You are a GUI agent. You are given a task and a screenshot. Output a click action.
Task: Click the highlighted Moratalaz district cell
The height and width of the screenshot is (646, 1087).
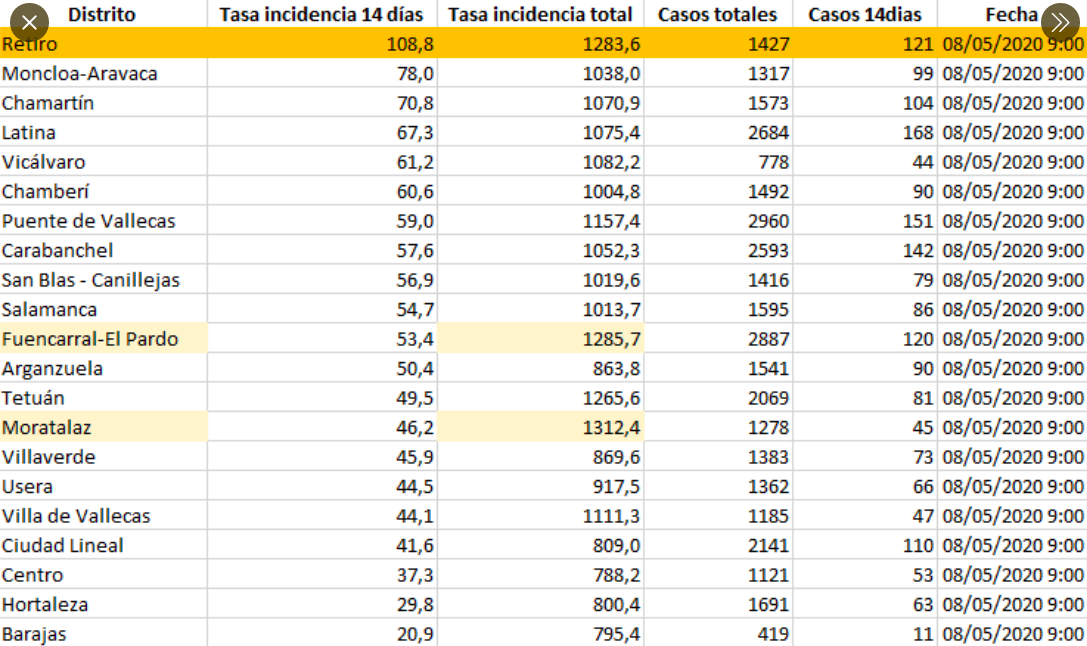click(x=103, y=427)
